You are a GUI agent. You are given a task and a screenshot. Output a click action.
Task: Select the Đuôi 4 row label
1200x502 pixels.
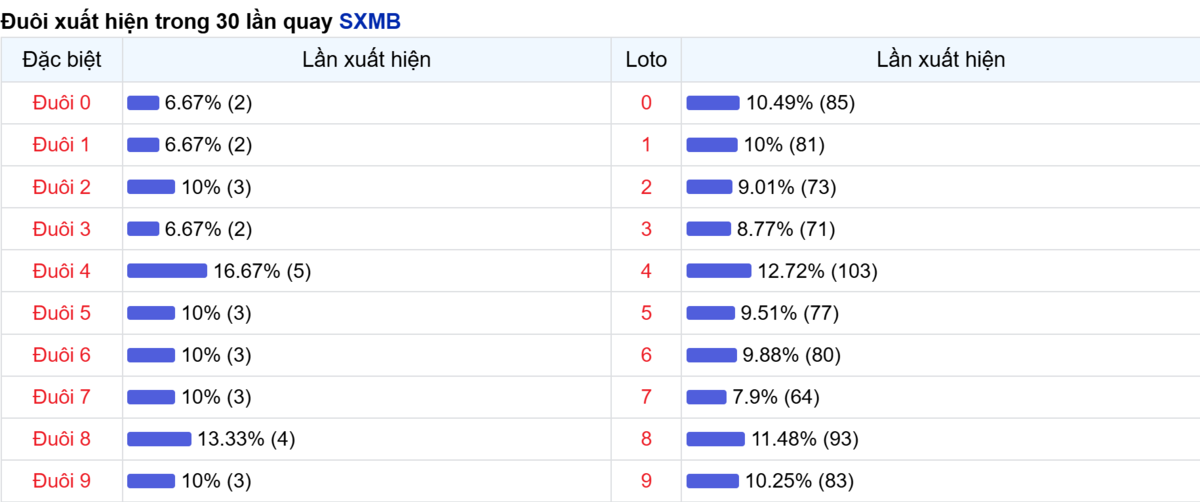[x=61, y=271]
